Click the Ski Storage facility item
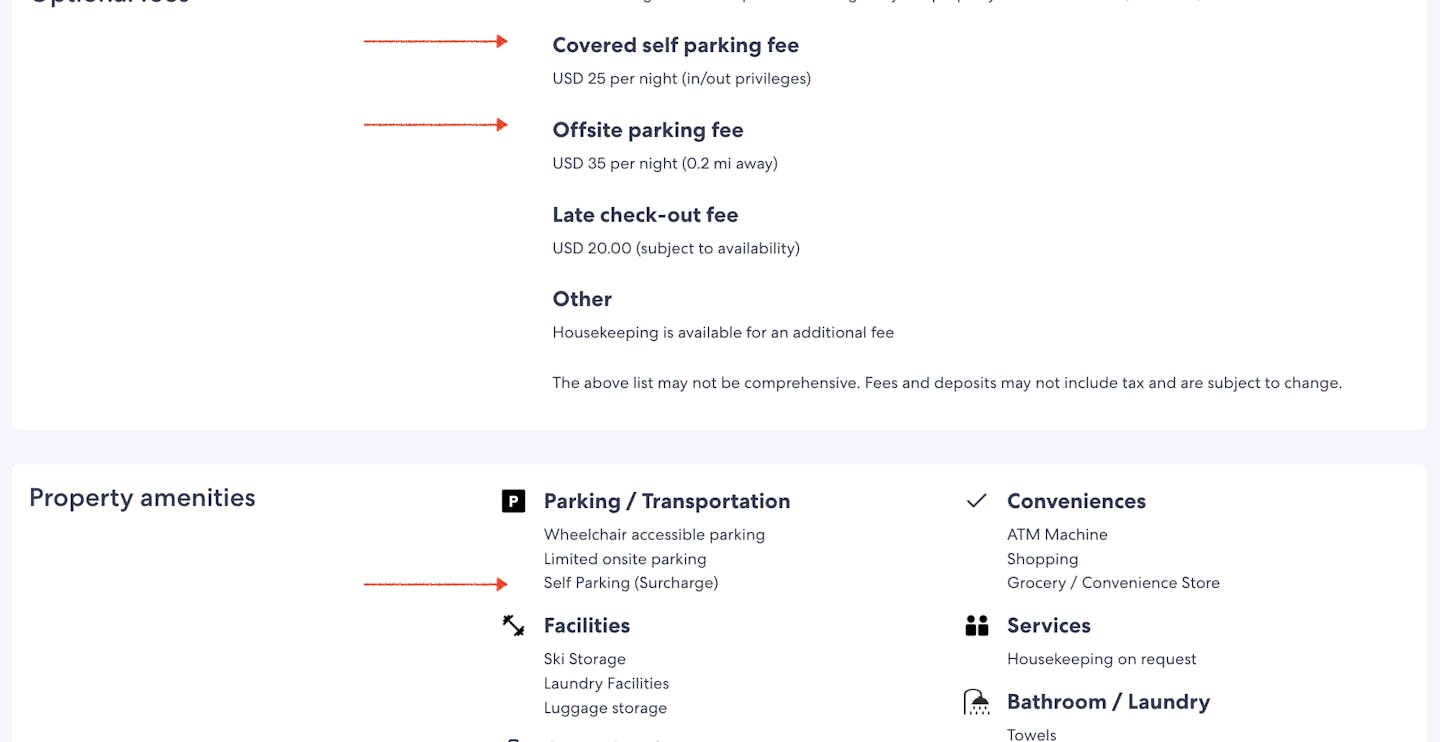 [584, 659]
